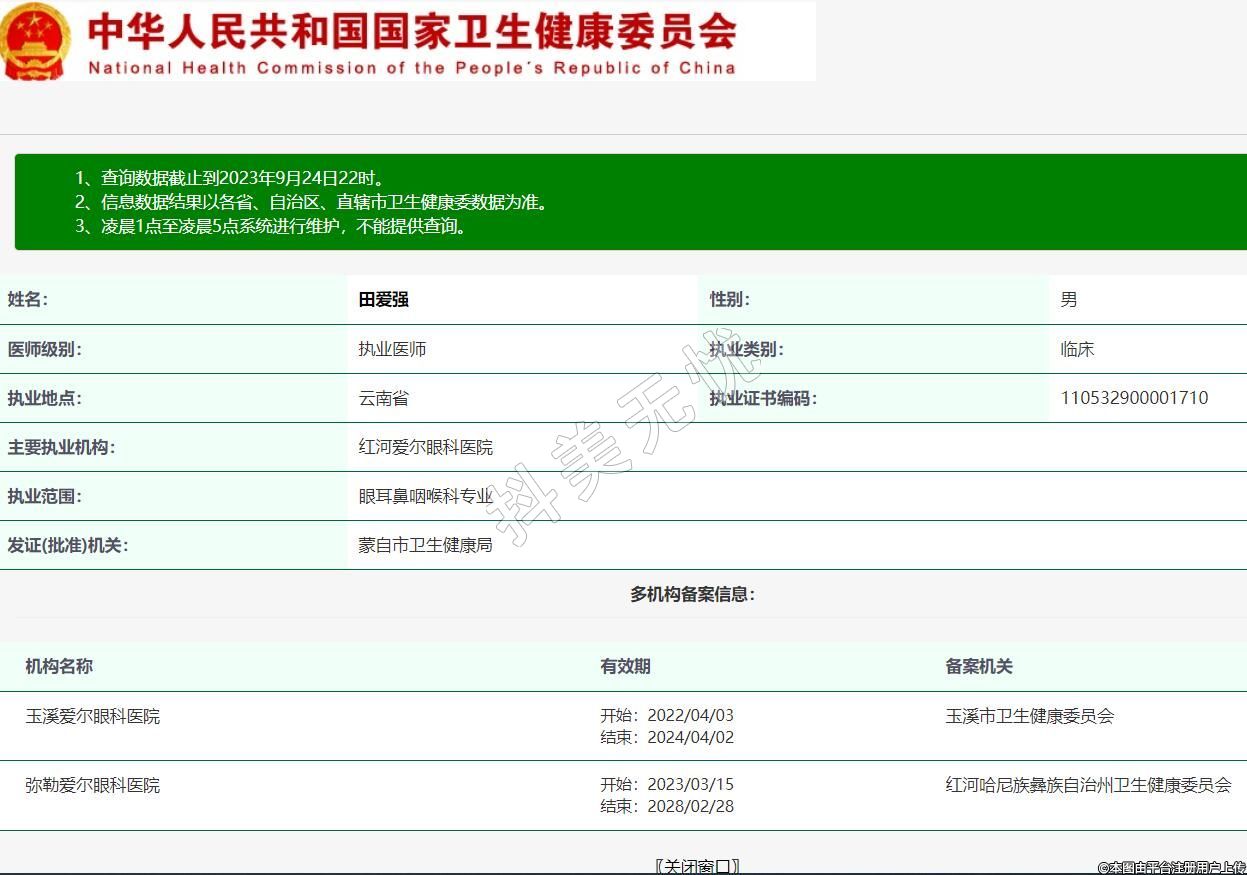The width and height of the screenshot is (1247, 875).
Task: Click the national emblem logo
Action: pos(35,42)
